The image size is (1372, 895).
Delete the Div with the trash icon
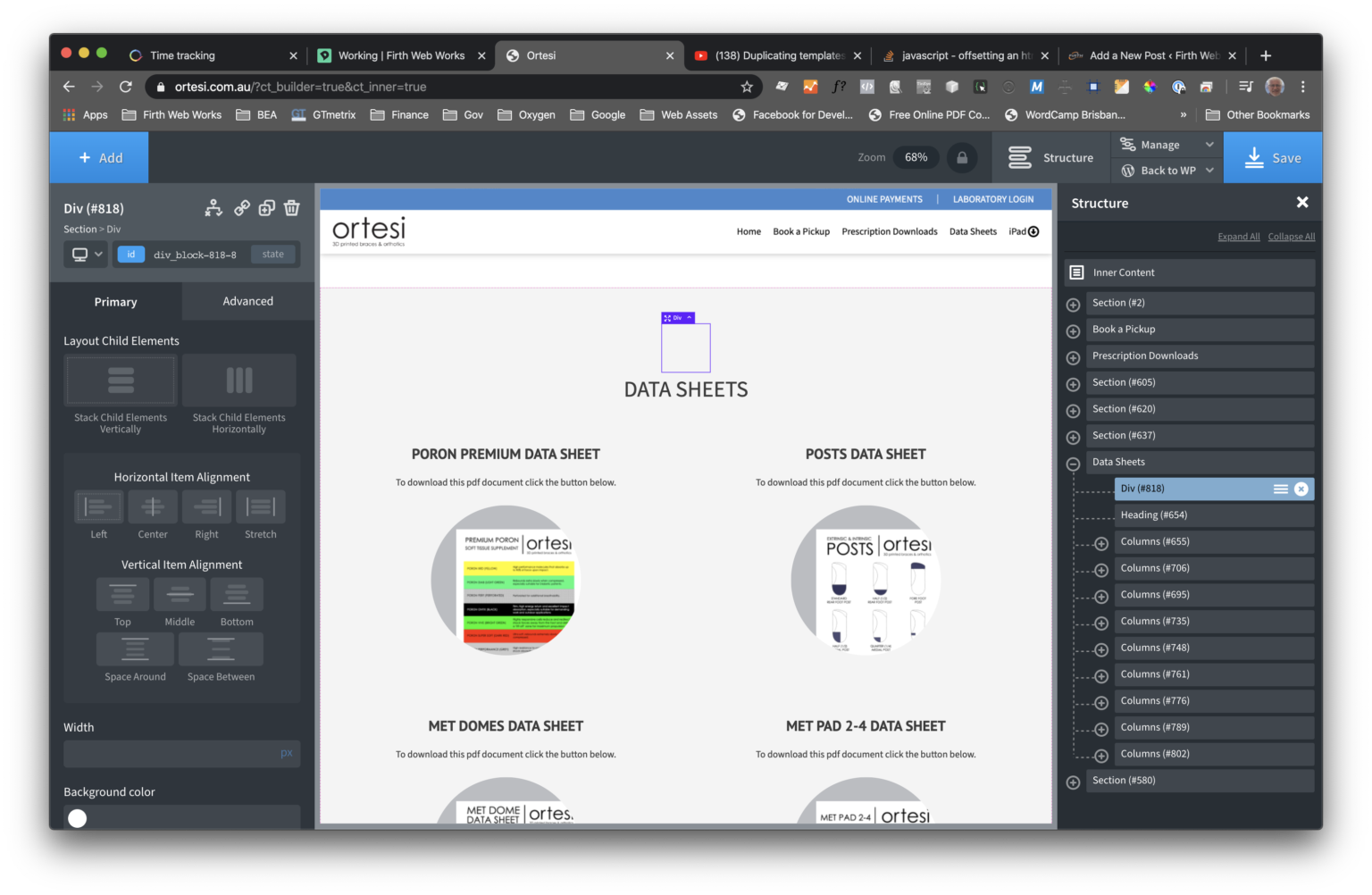tap(291, 207)
